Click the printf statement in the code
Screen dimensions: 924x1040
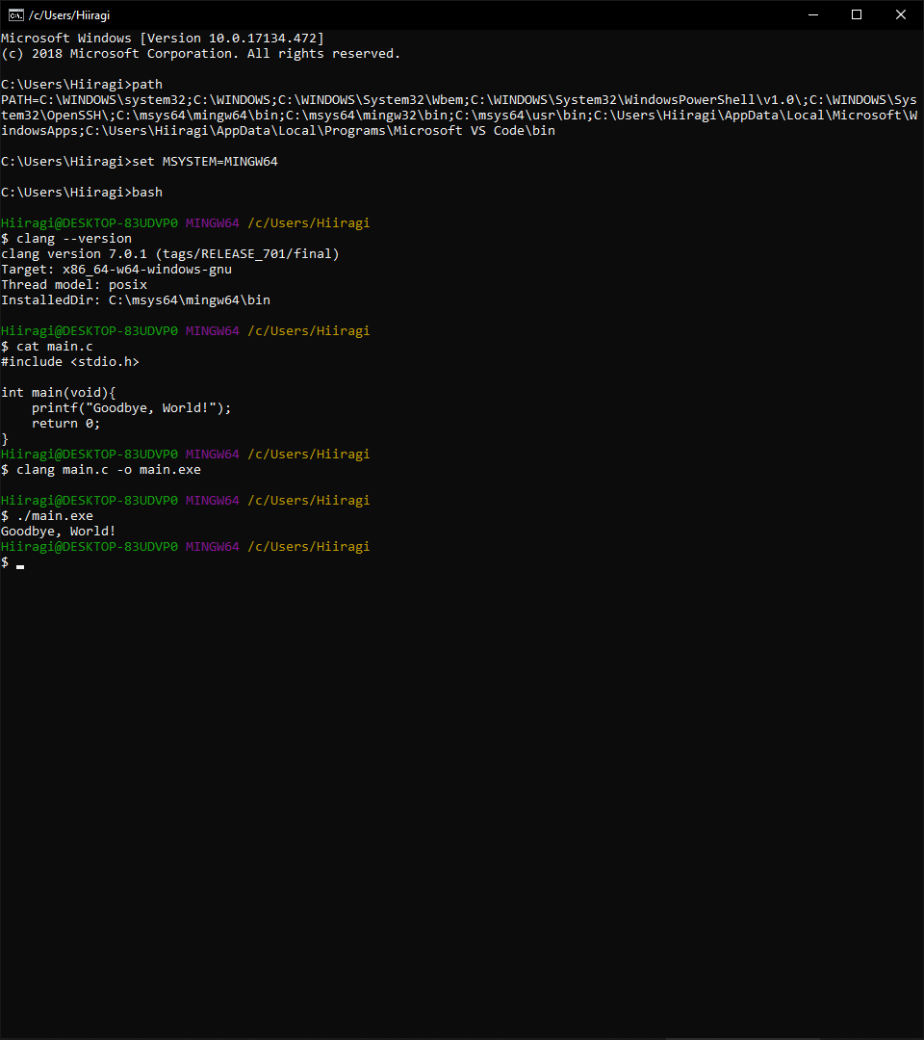tap(131, 408)
